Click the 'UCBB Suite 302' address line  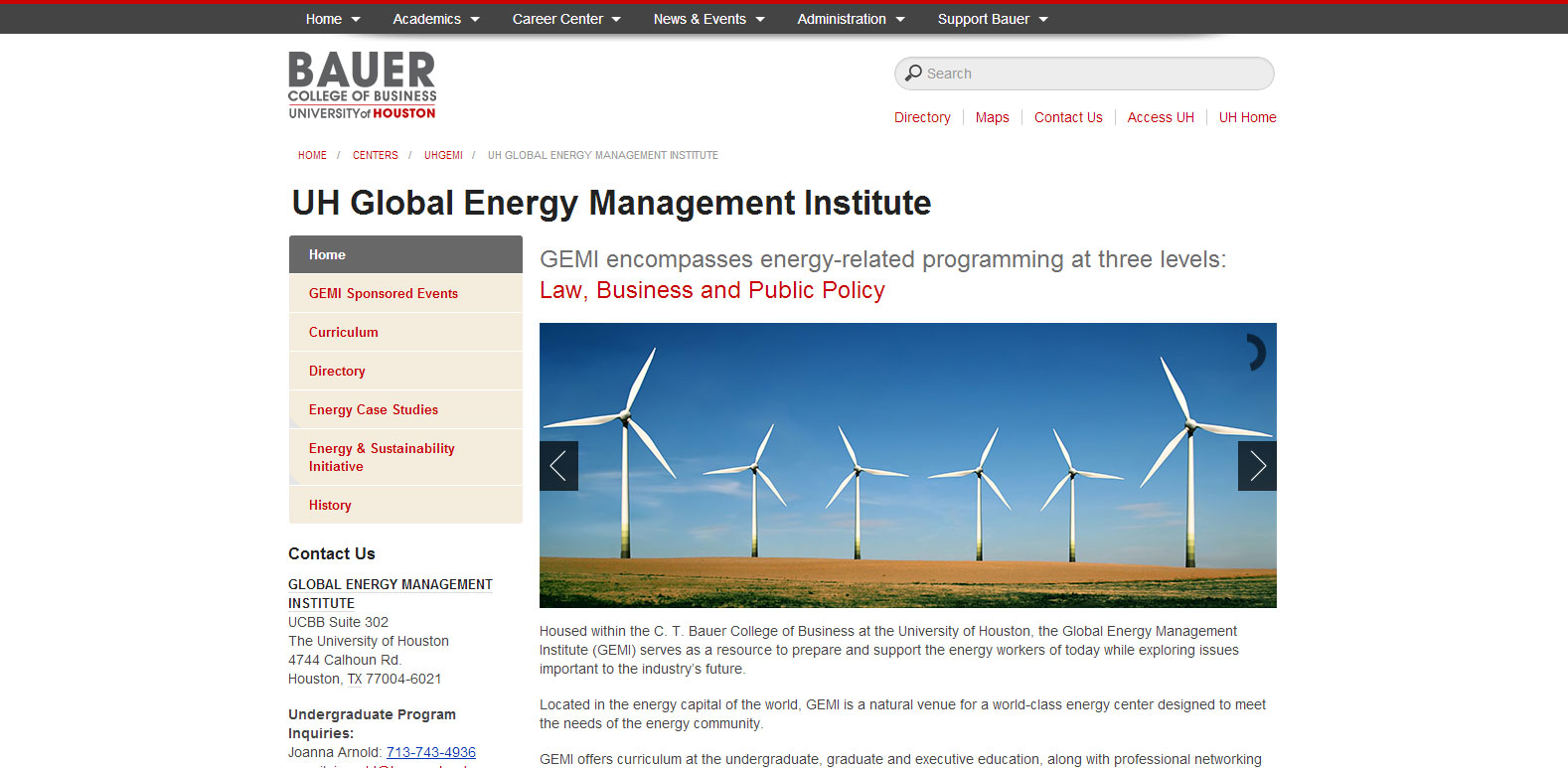tap(338, 622)
